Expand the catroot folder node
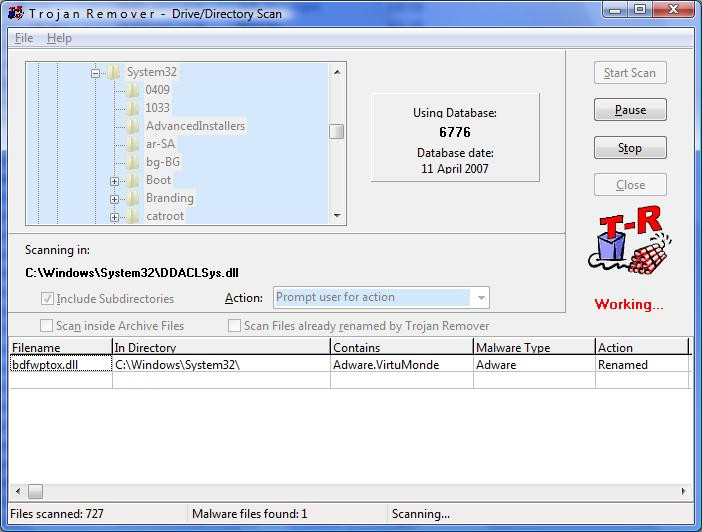This screenshot has height=532, width=702. point(114,217)
